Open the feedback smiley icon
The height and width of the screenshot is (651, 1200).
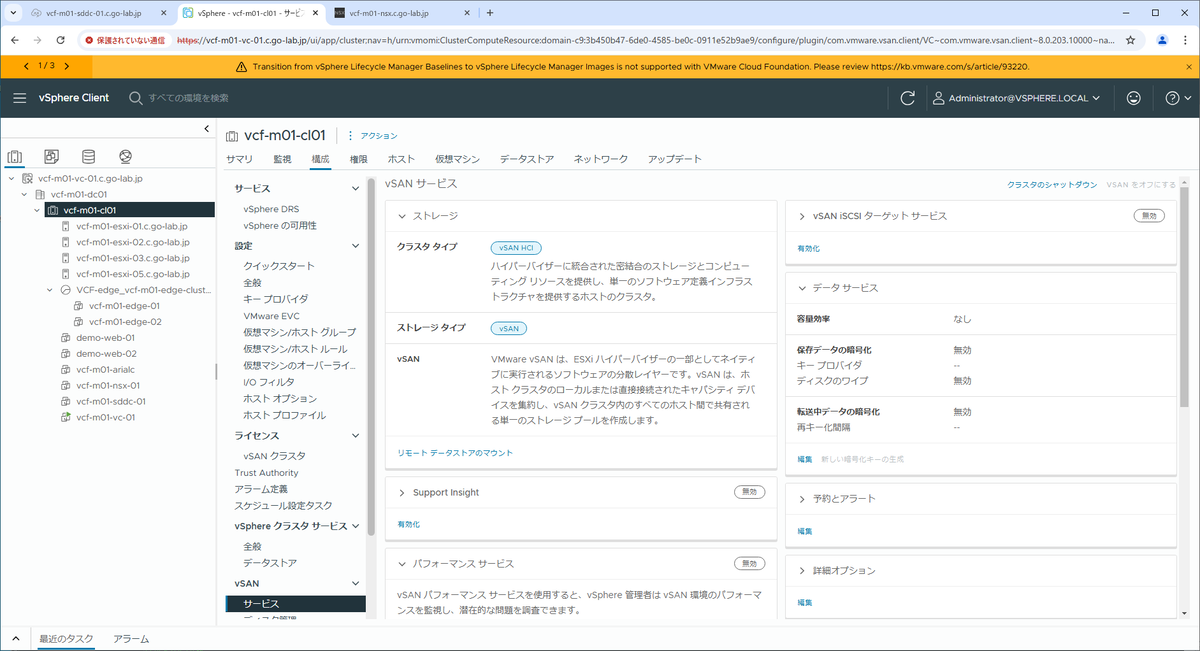[x=1133, y=98]
